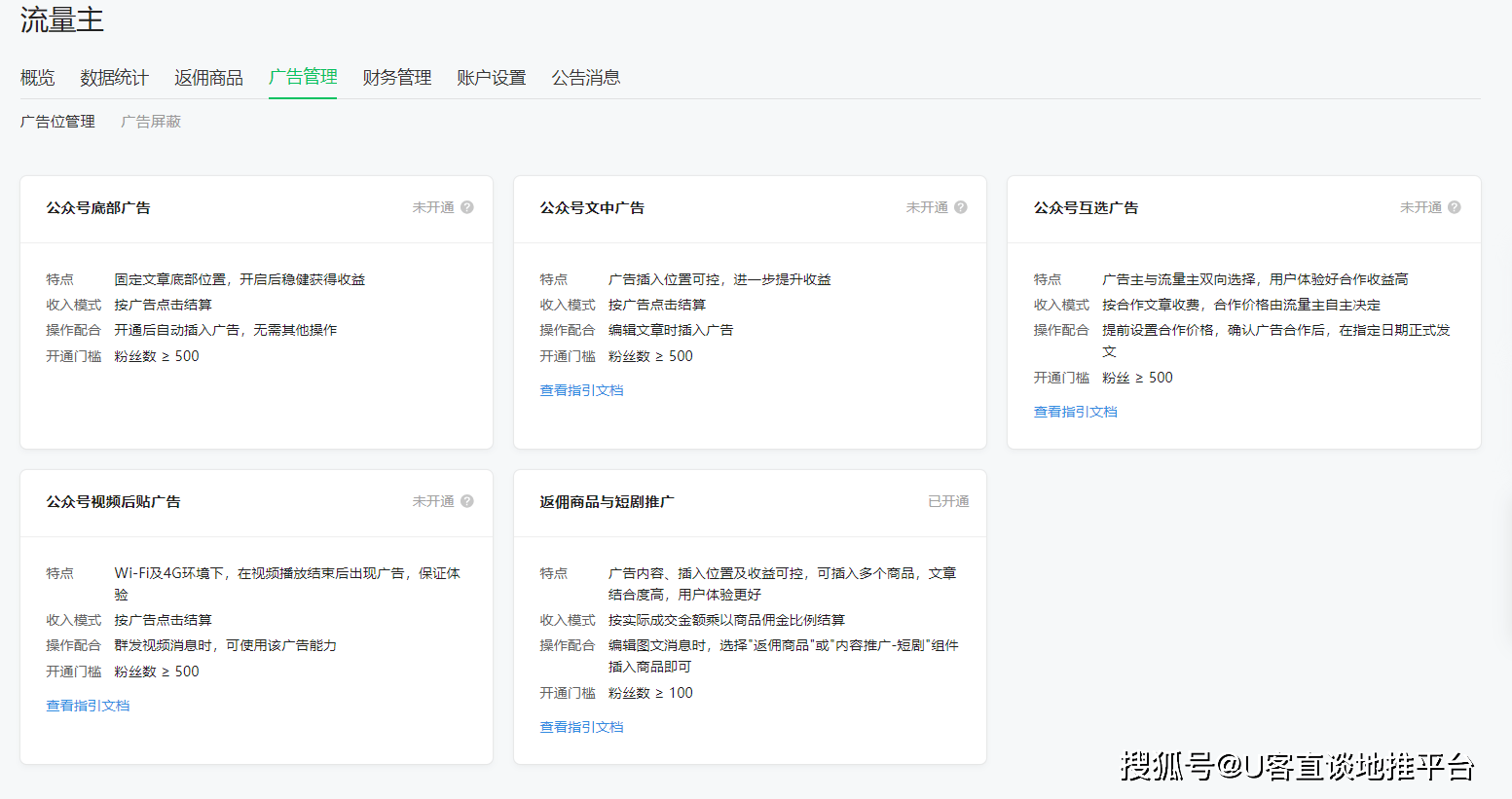Image resolution: width=1512 pixels, height=799 pixels.
Task: Open the 返佣商品 tab
Action: (x=208, y=78)
